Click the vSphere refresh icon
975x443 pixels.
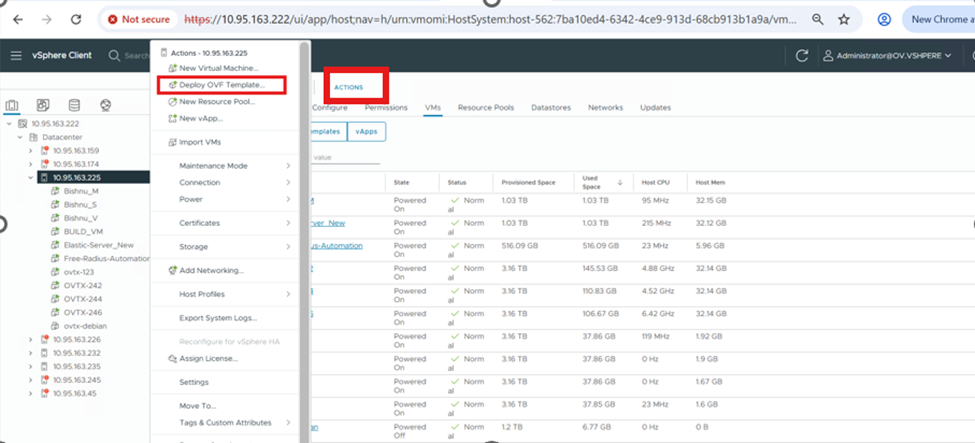coord(801,56)
